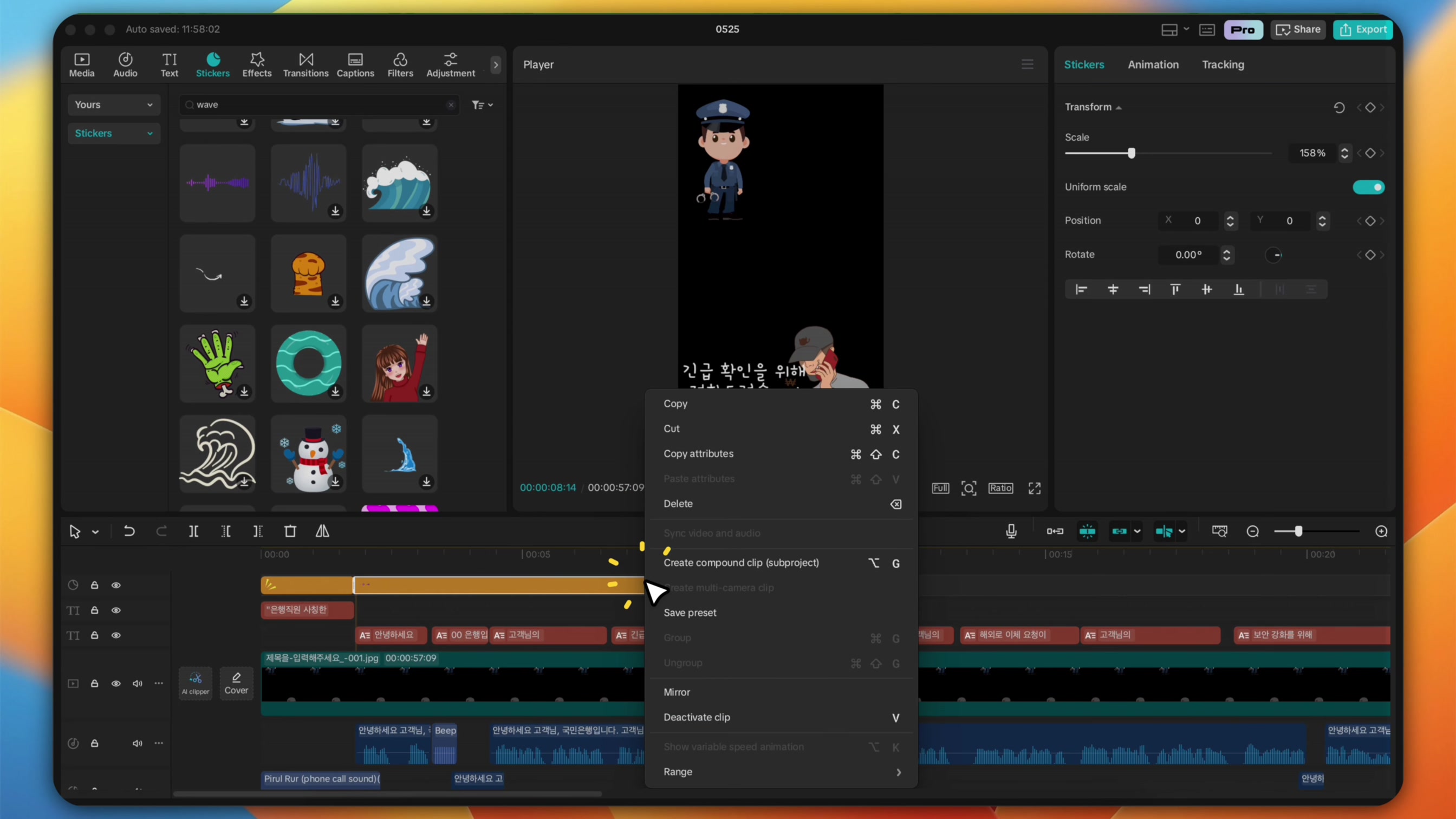The image size is (1456, 819).
Task: Select the purple audio waveform sticker
Action: point(217,183)
